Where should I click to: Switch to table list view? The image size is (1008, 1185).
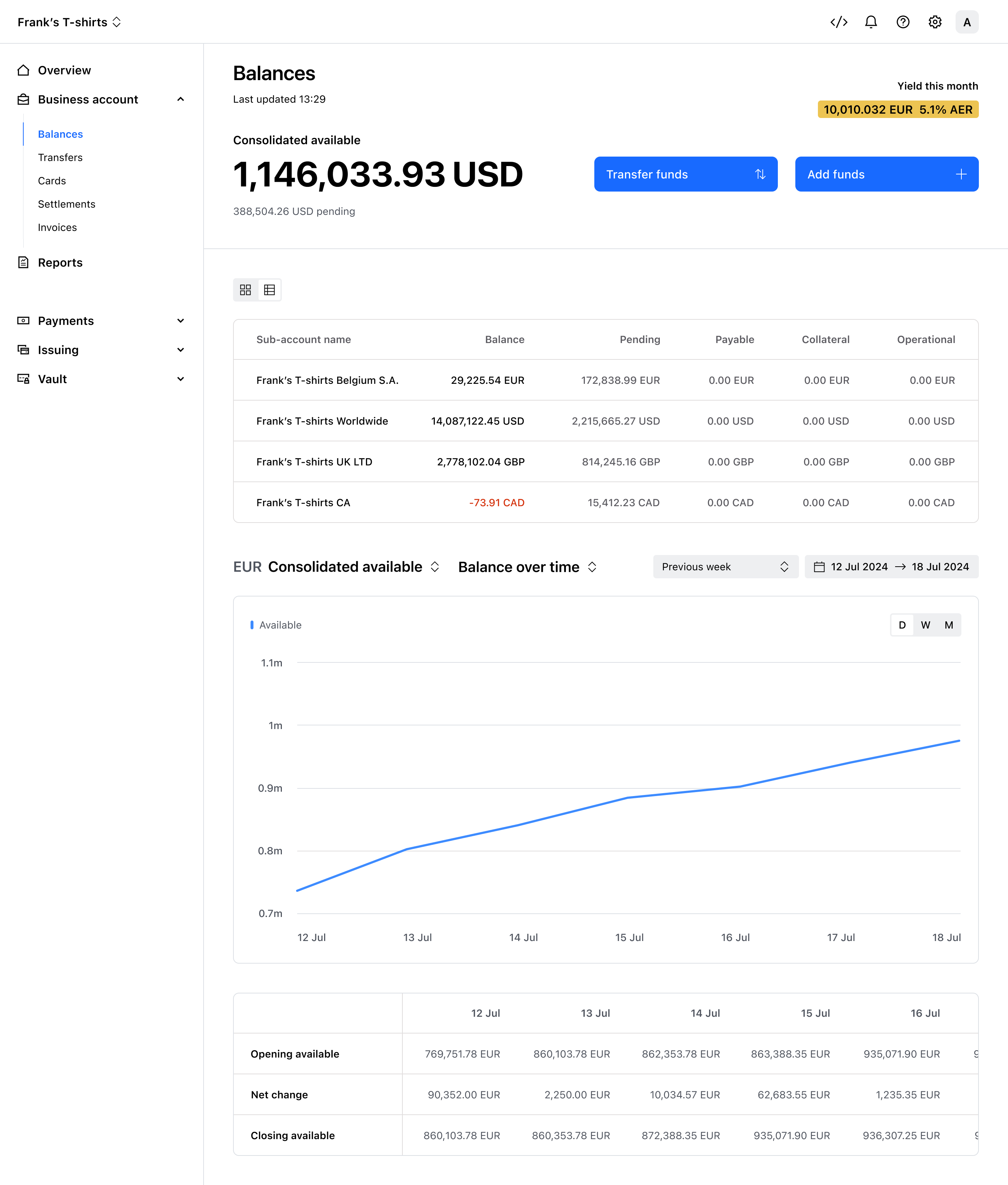[270, 290]
